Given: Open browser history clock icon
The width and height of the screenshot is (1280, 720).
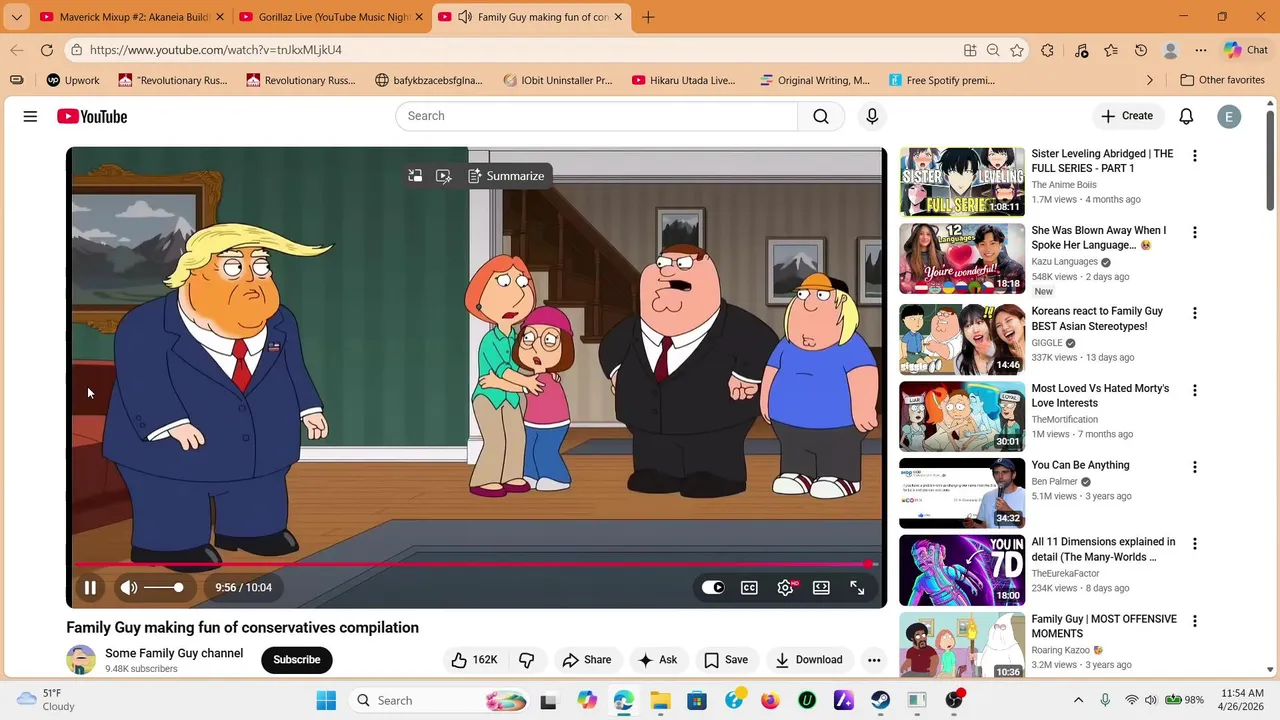Looking at the screenshot, I should tap(1141, 50).
